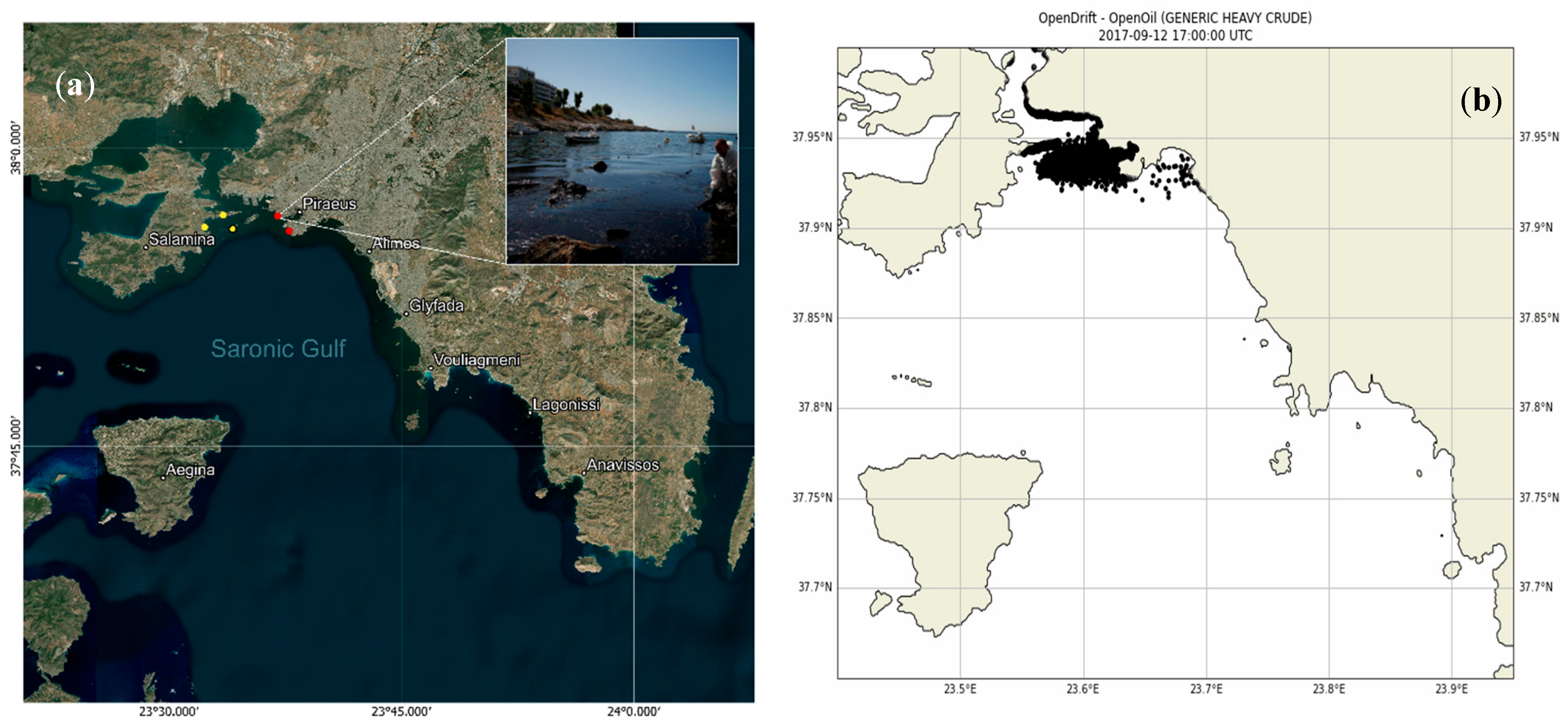Click the red dot nearest Piraeus
The width and height of the screenshot is (1568, 724).
278,216
